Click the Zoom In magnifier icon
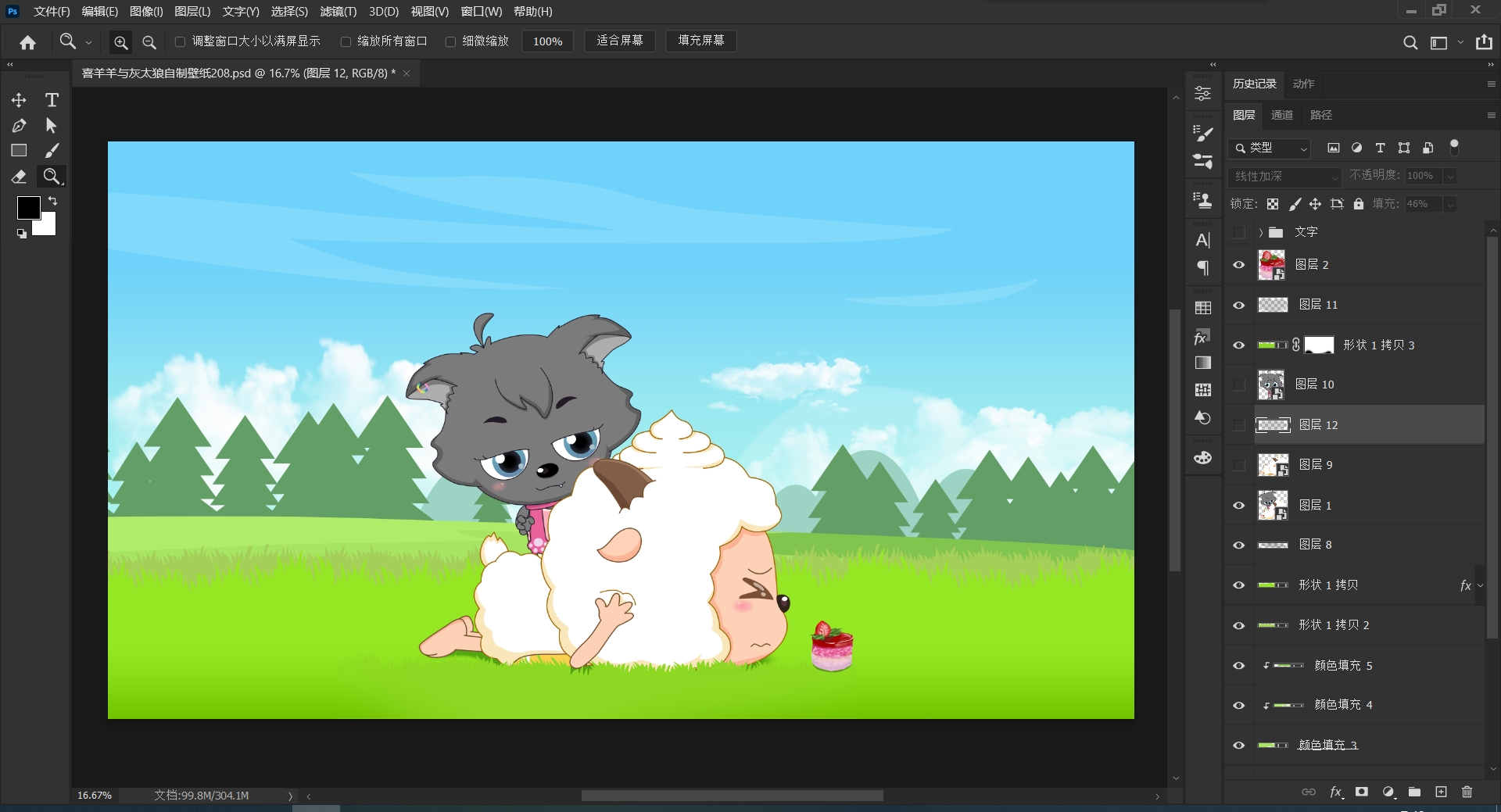 coord(120,42)
